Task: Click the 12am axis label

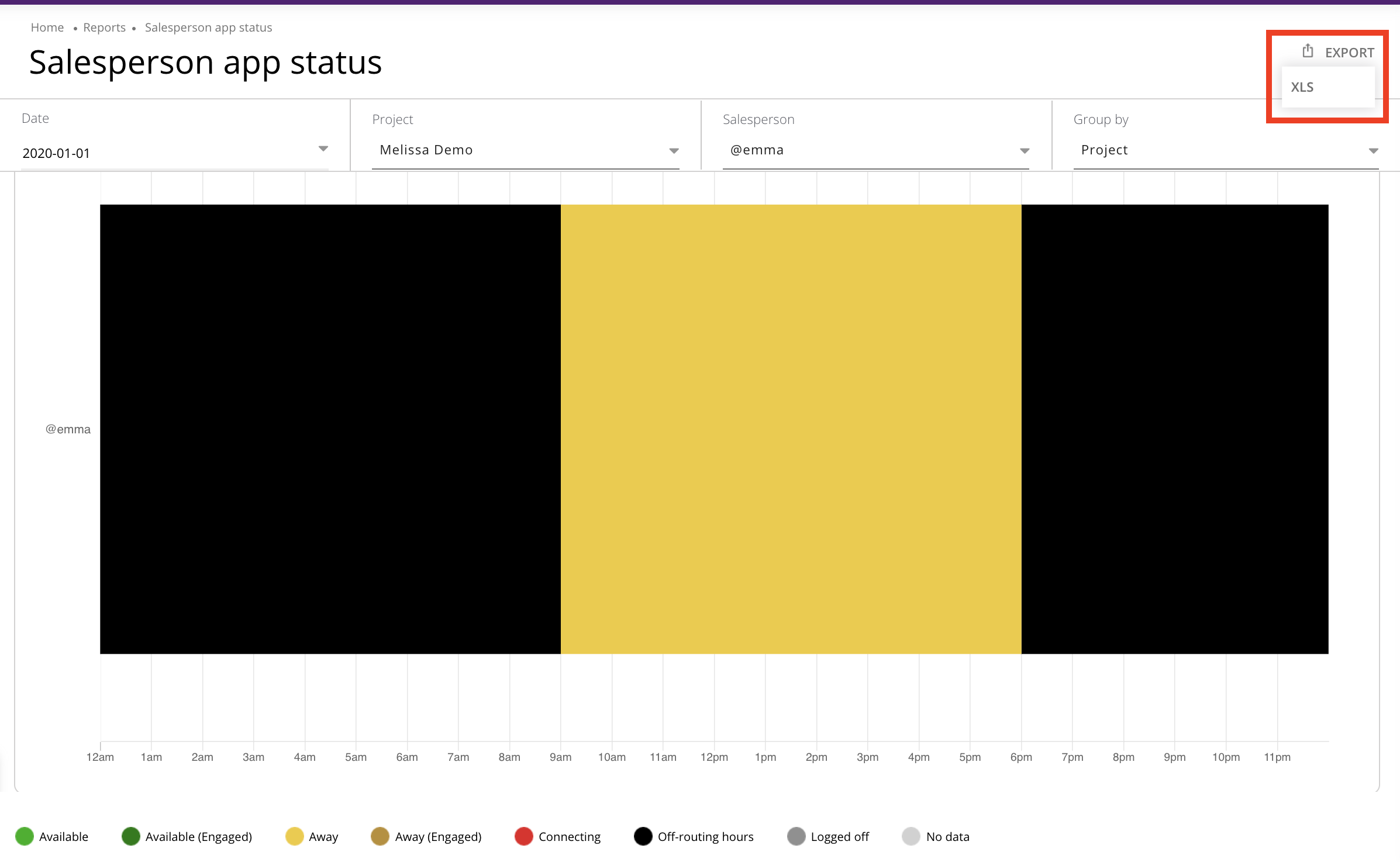Action: pos(100,757)
